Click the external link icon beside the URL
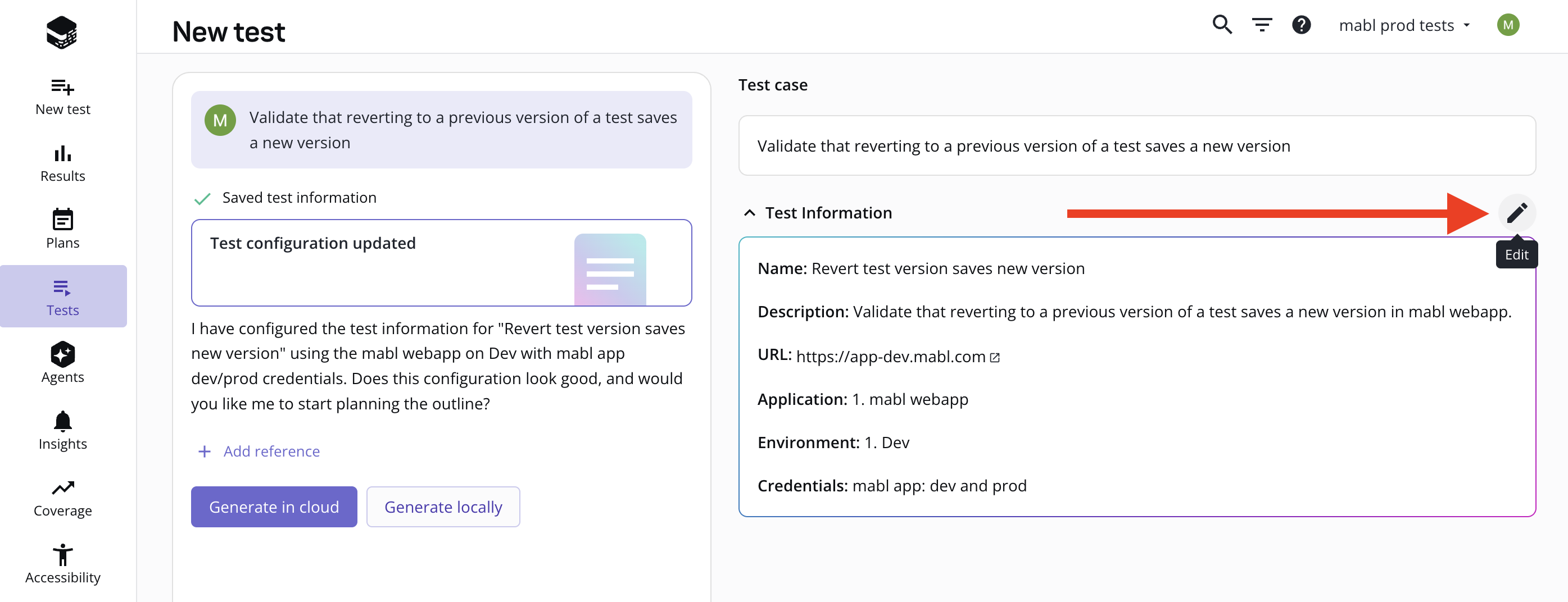Viewport: 1568px width, 602px height. [x=995, y=357]
